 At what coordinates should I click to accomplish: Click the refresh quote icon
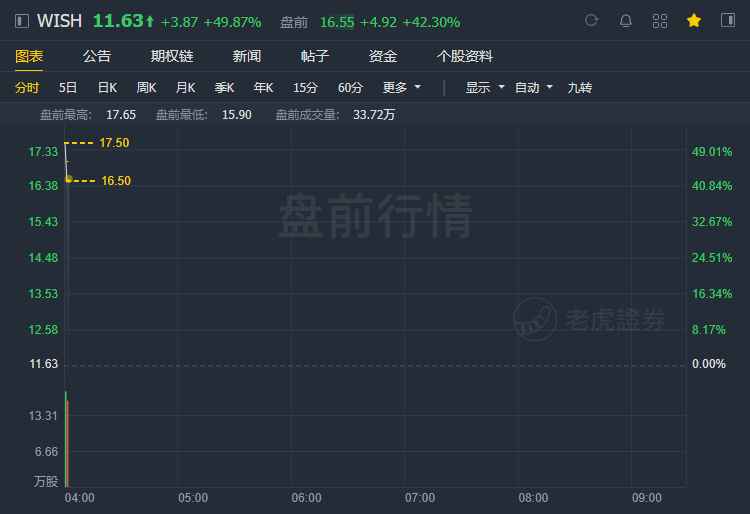pos(592,21)
